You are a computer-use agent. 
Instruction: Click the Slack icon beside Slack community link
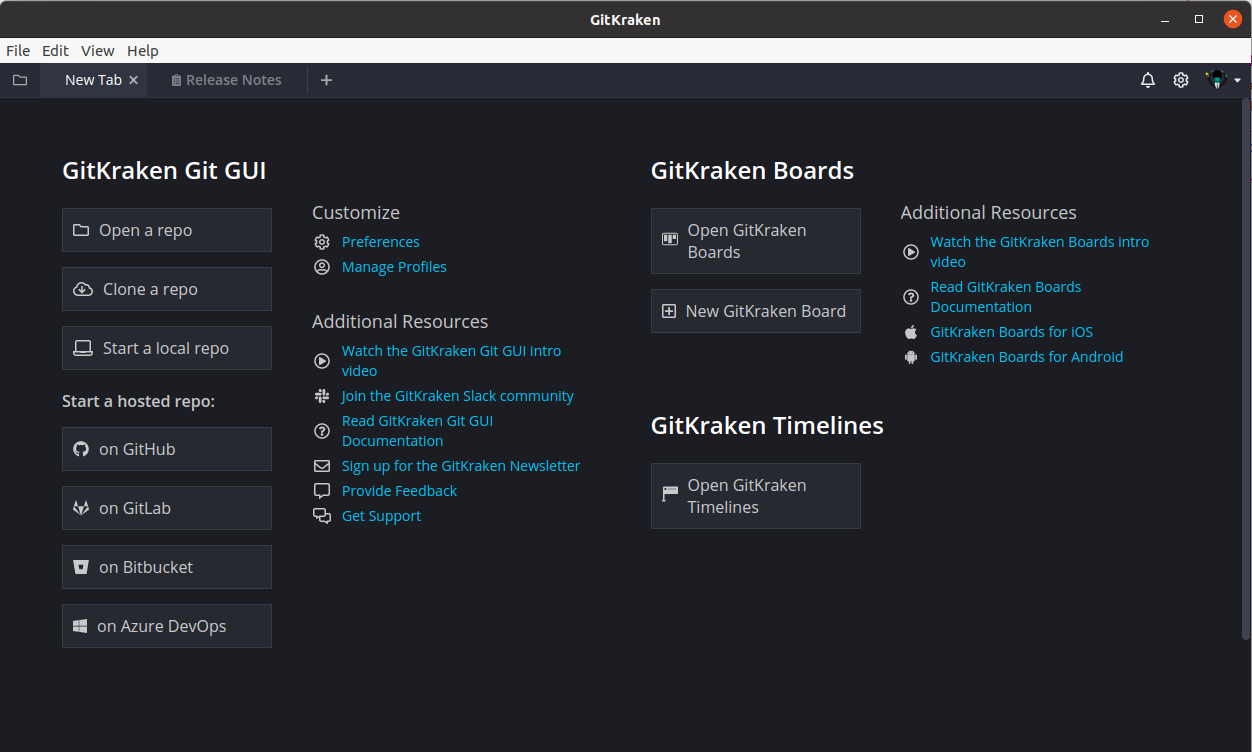322,396
